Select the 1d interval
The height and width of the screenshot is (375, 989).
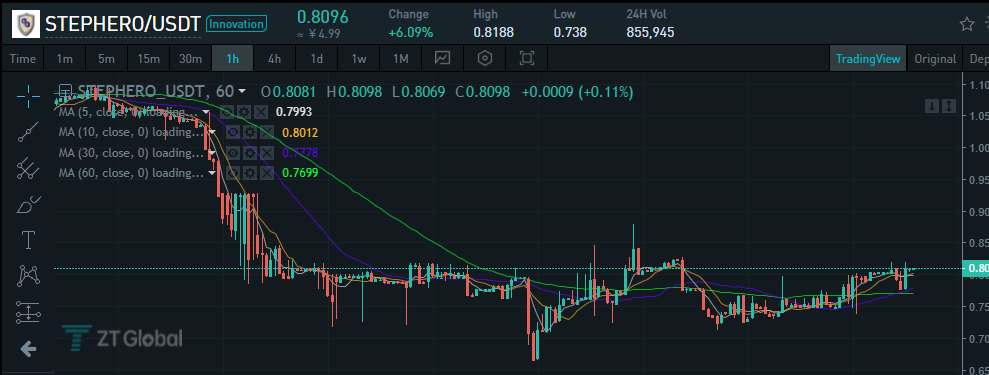pyautogui.click(x=317, y=59)
